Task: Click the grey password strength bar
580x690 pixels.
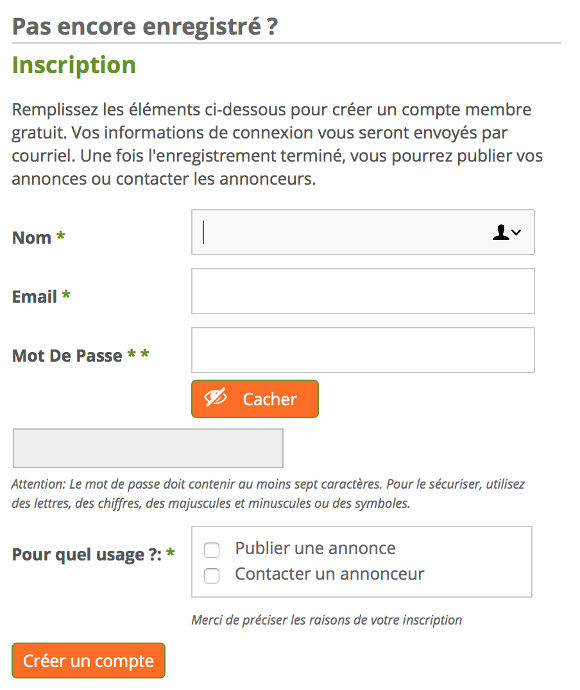Action: tap(148, 448)
